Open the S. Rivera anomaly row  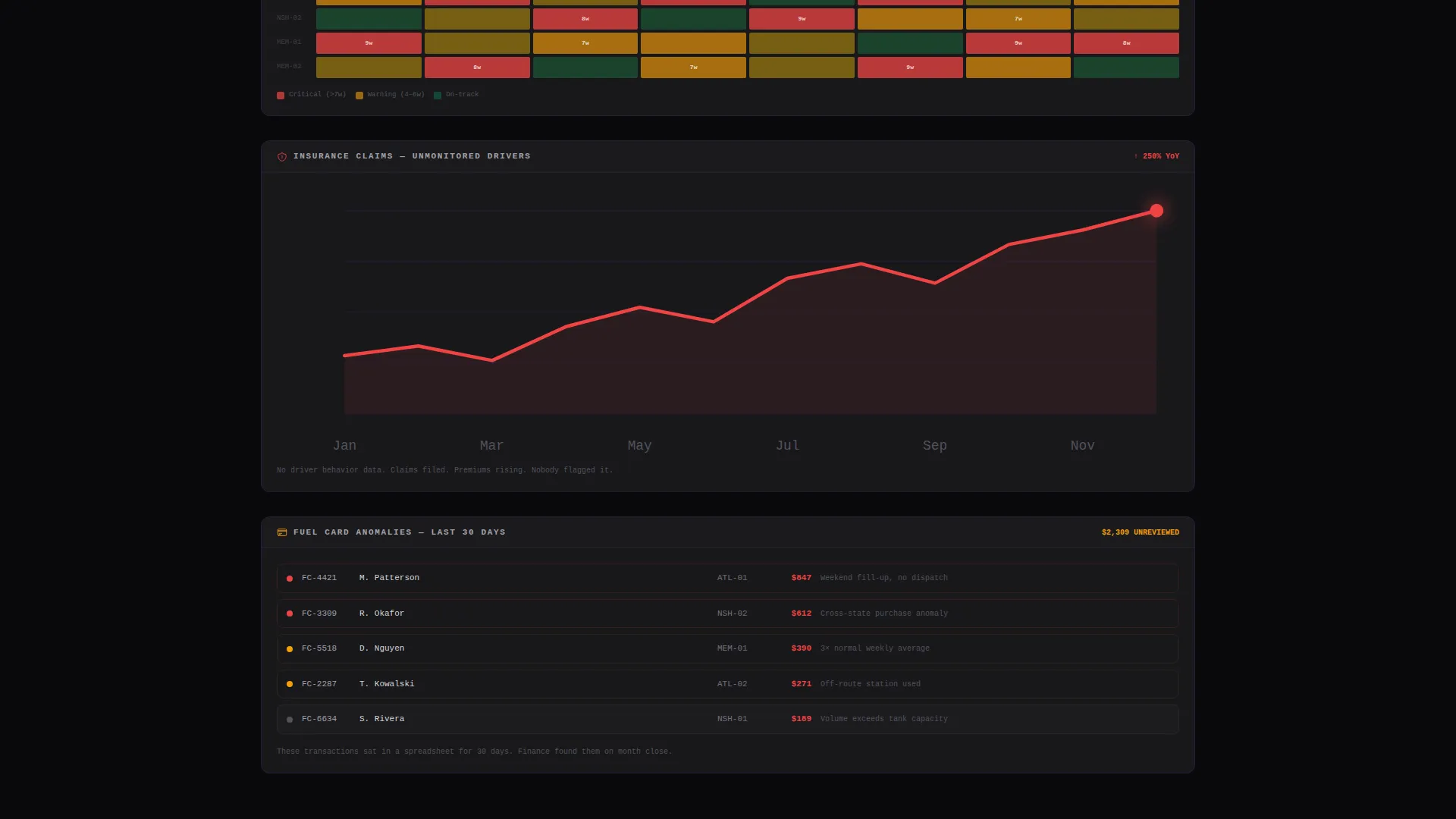(728, 720)
